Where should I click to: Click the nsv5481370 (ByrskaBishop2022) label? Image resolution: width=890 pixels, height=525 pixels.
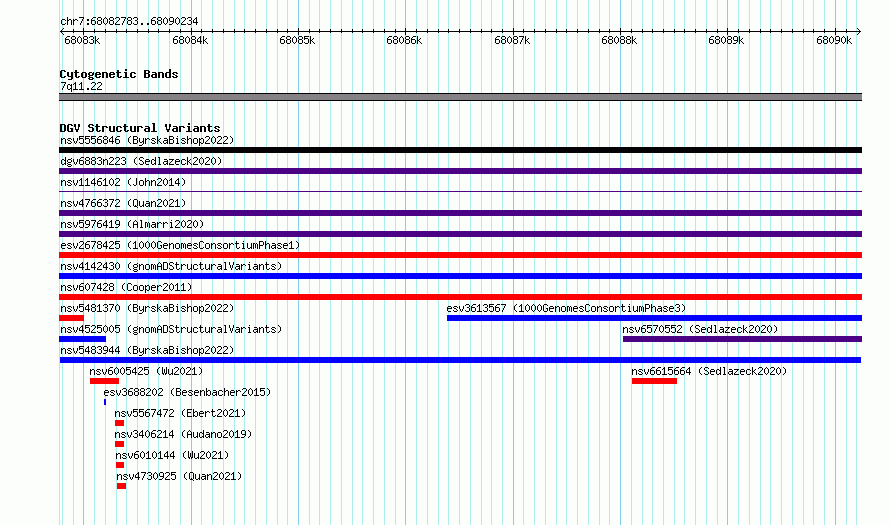click(x=147, y=308)
